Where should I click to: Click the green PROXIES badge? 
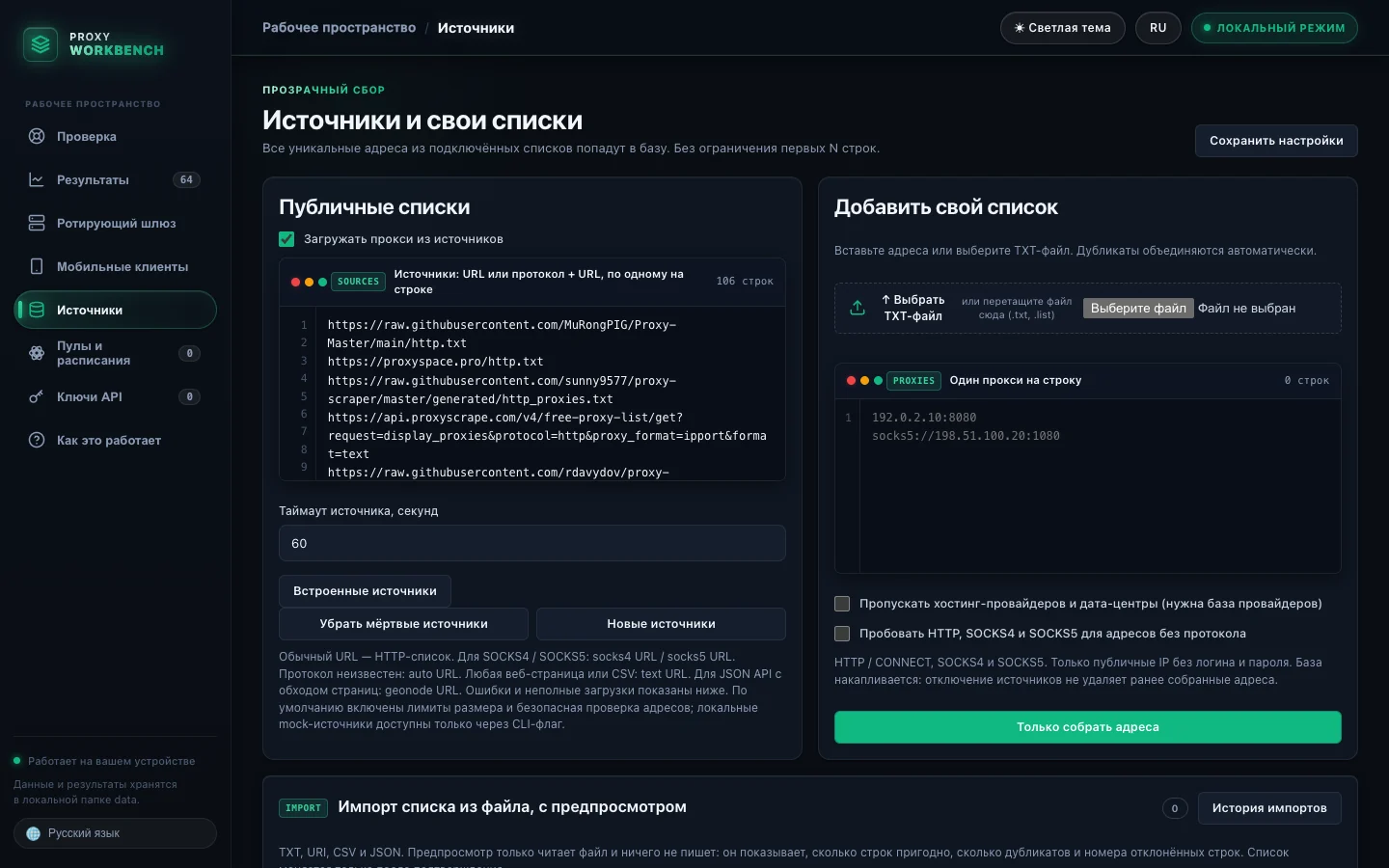coord(913,381)
